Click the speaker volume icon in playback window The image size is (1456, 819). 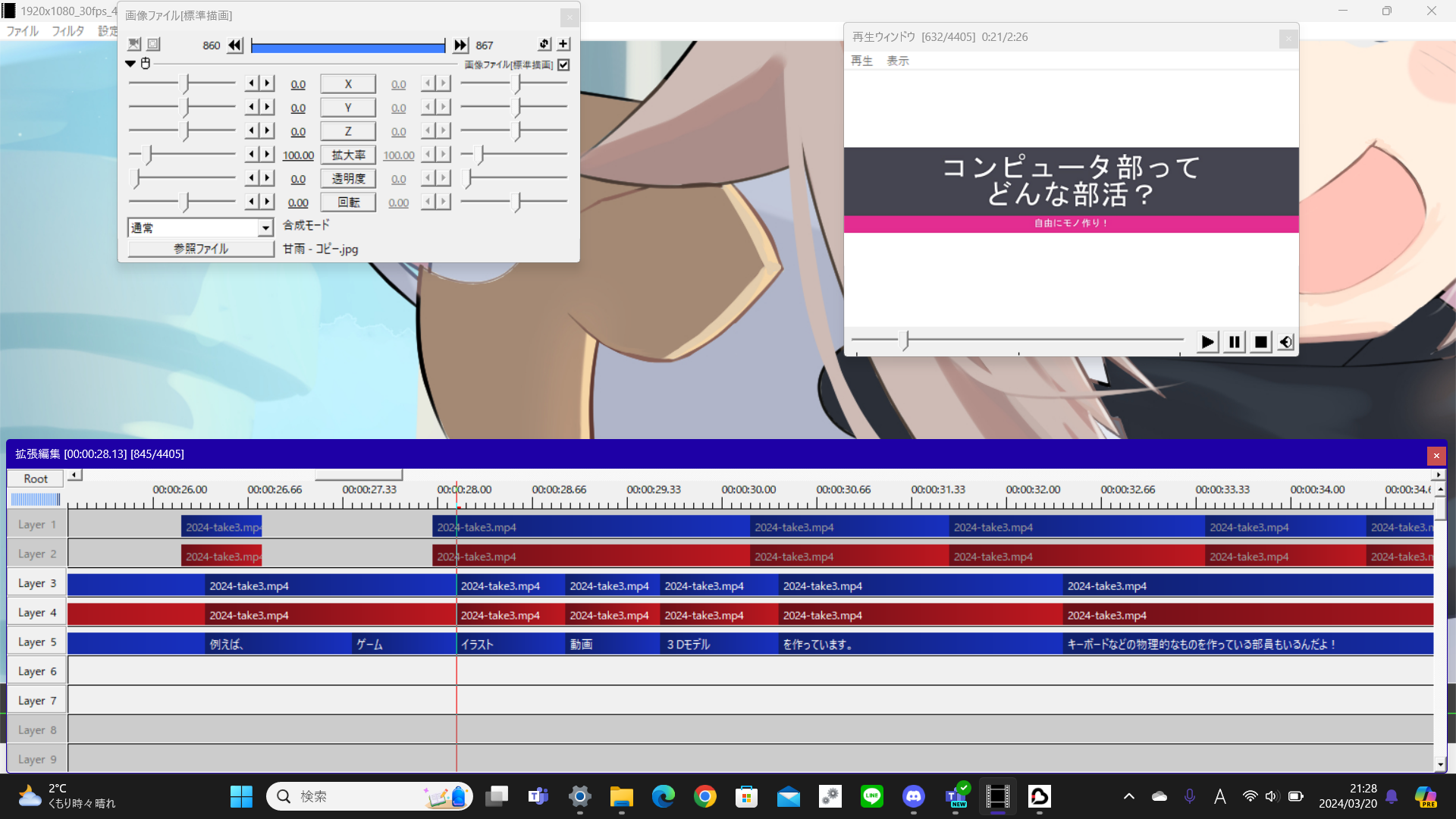[1285, 342]
